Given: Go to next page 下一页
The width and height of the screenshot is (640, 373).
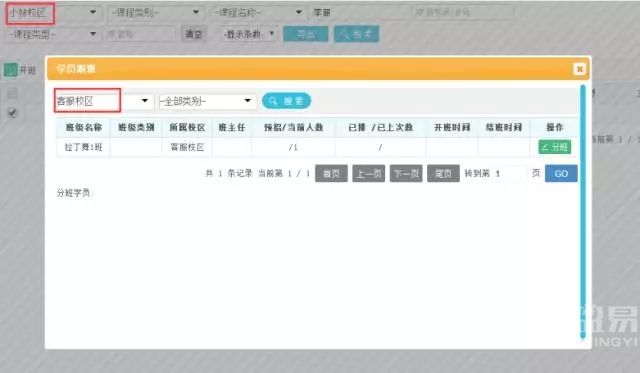Looking at the screenshot, I should pyautogui.click(x=406, y=173).
